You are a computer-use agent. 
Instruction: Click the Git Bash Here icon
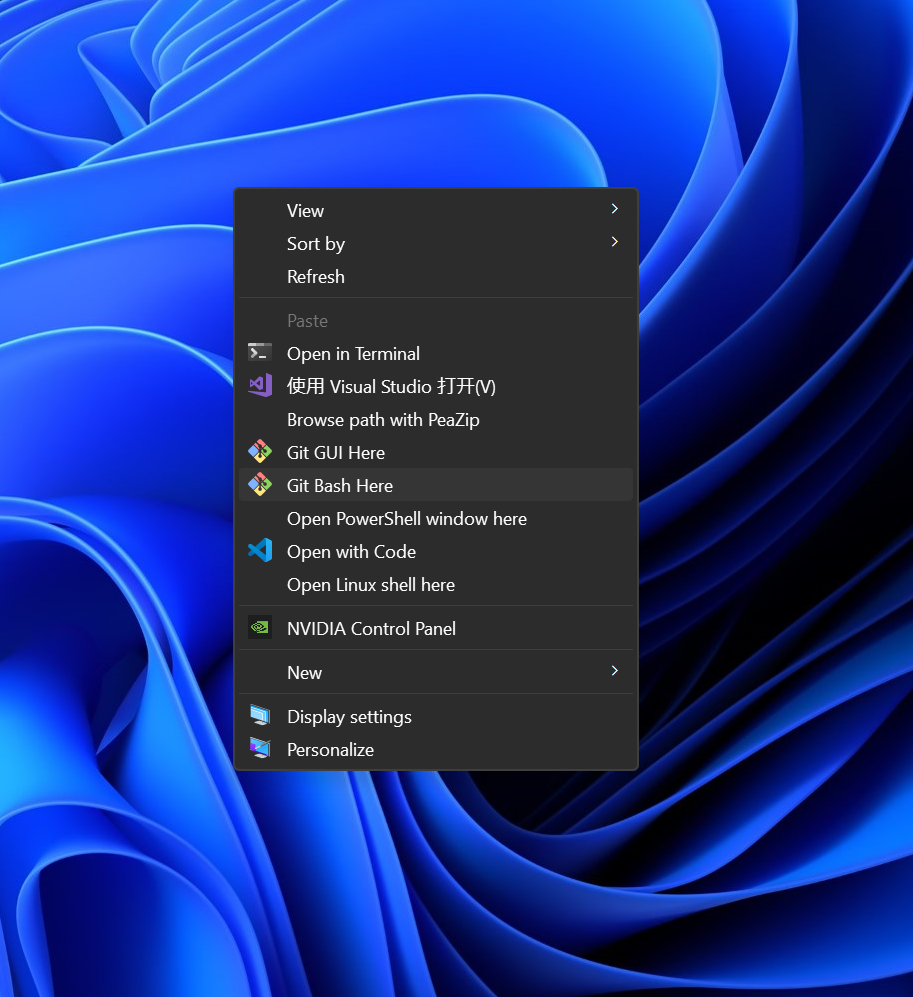(260, 485)
